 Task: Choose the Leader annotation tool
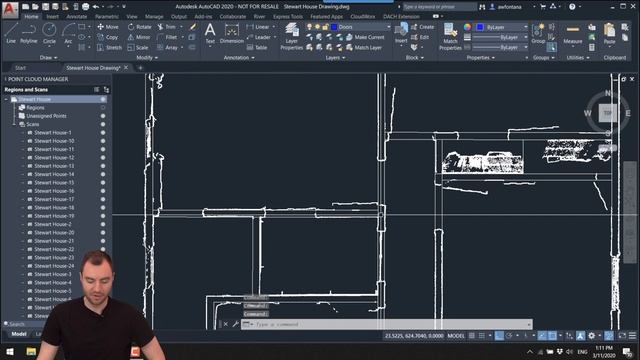(x=259, y=37)
